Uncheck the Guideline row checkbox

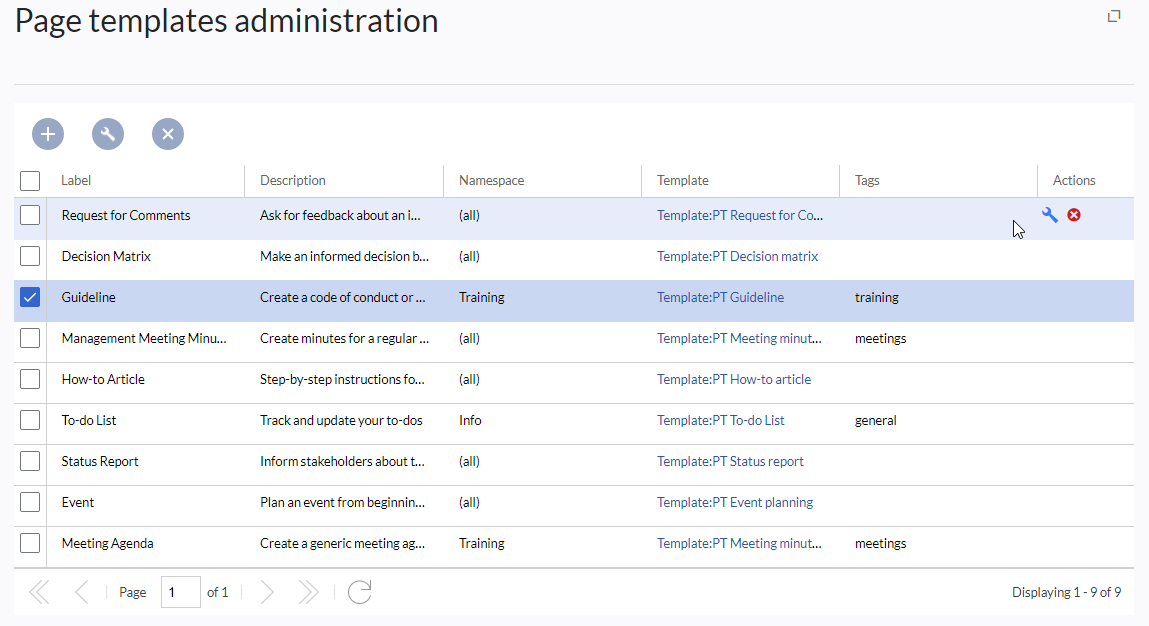click(30, 297)
